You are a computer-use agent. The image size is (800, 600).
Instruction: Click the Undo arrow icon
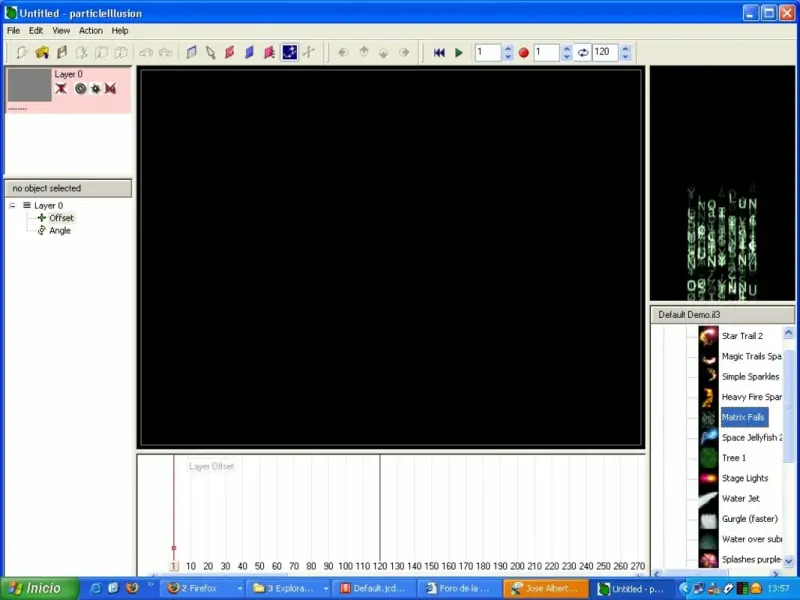click(x=146, y=52)
